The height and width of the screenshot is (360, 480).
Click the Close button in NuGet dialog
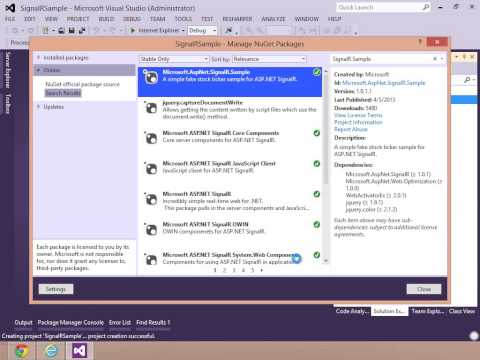click(x=424, y=289)
